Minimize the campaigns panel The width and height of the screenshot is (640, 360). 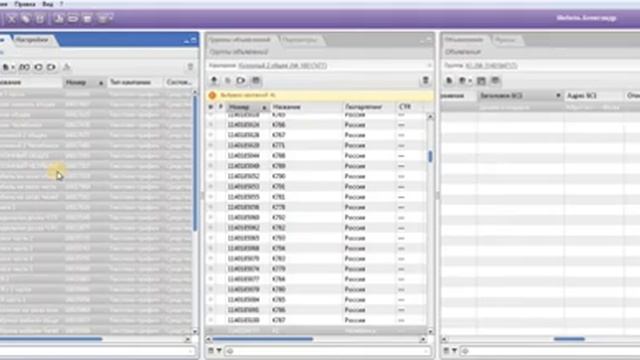[187, 40]
